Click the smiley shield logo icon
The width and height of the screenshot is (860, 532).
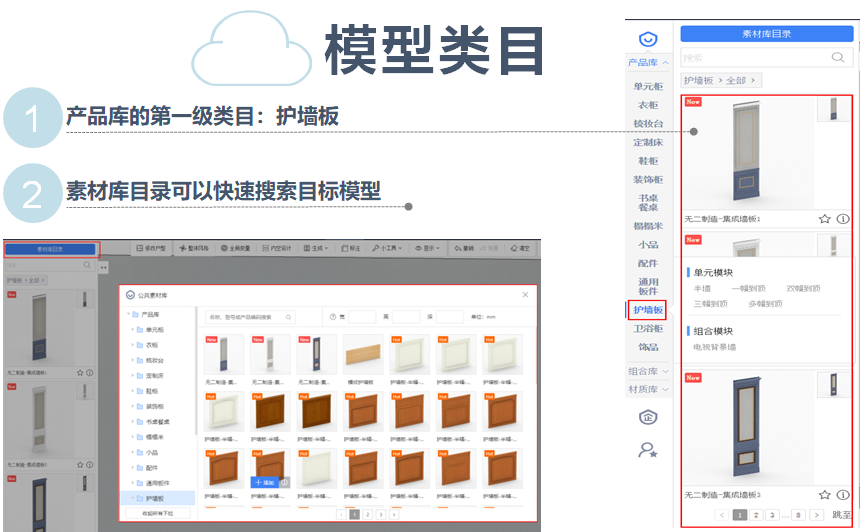(x=648, y=39)
